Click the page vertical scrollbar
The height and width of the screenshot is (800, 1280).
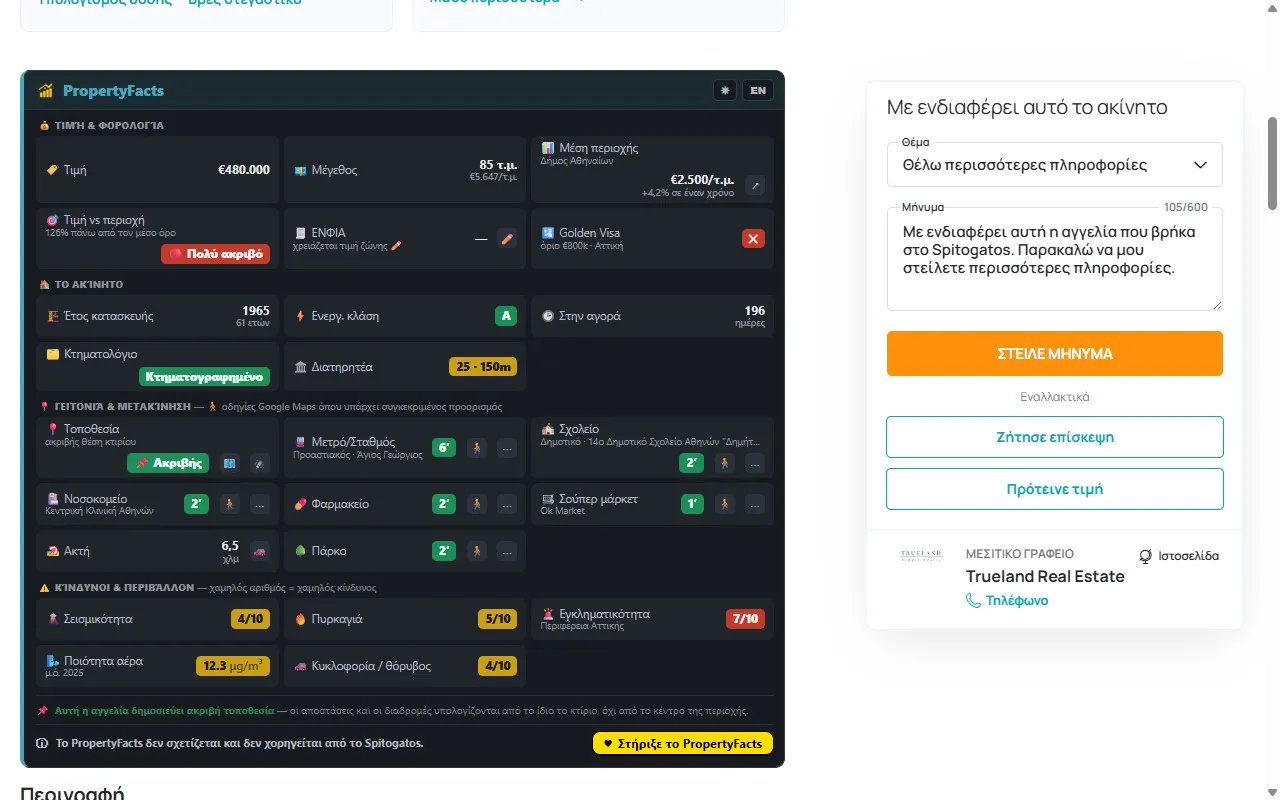[x=1273, y=163]
